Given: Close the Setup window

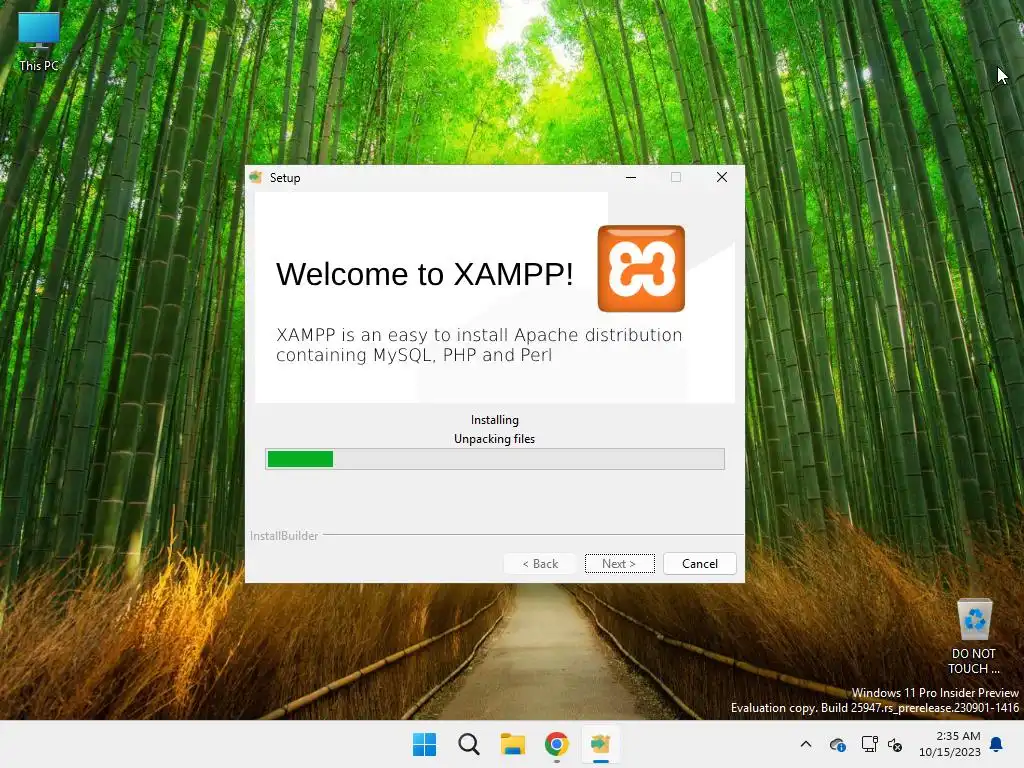Looking at the screenshot, I should [x=722, y=178].
